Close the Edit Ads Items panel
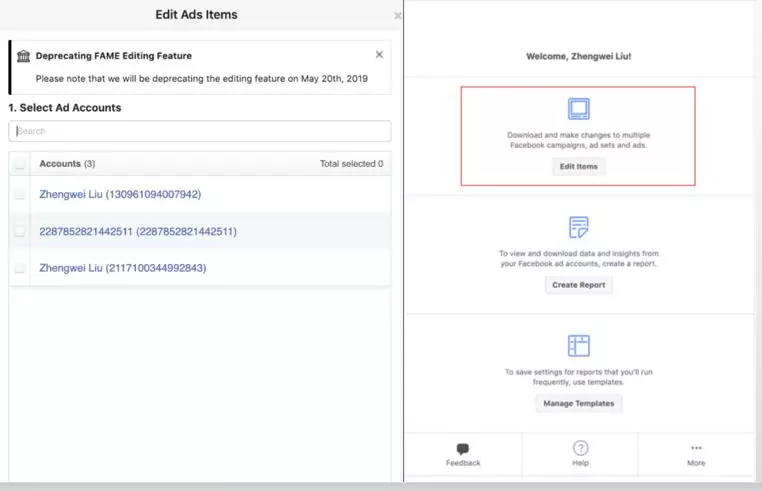 tap(398, 16)
